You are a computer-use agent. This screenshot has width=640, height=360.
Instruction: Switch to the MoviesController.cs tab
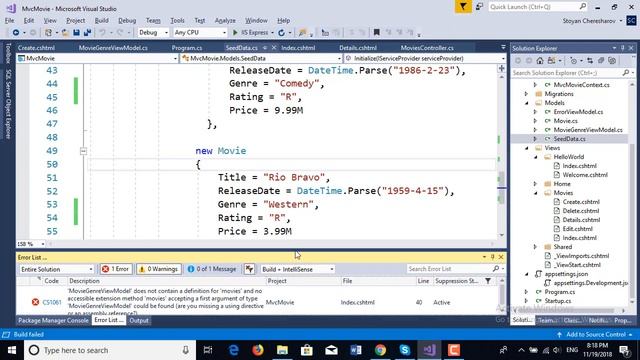coord(427,48)
